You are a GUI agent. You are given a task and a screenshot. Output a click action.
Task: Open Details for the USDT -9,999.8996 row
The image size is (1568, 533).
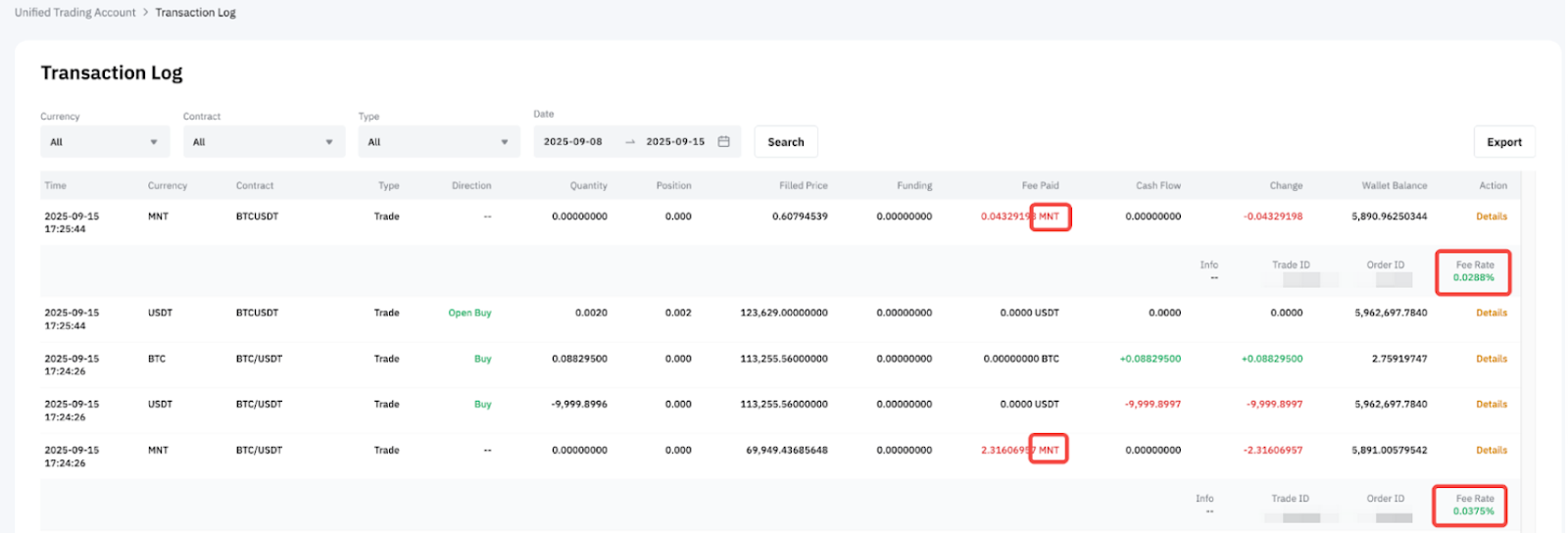tap(1491, 405)
